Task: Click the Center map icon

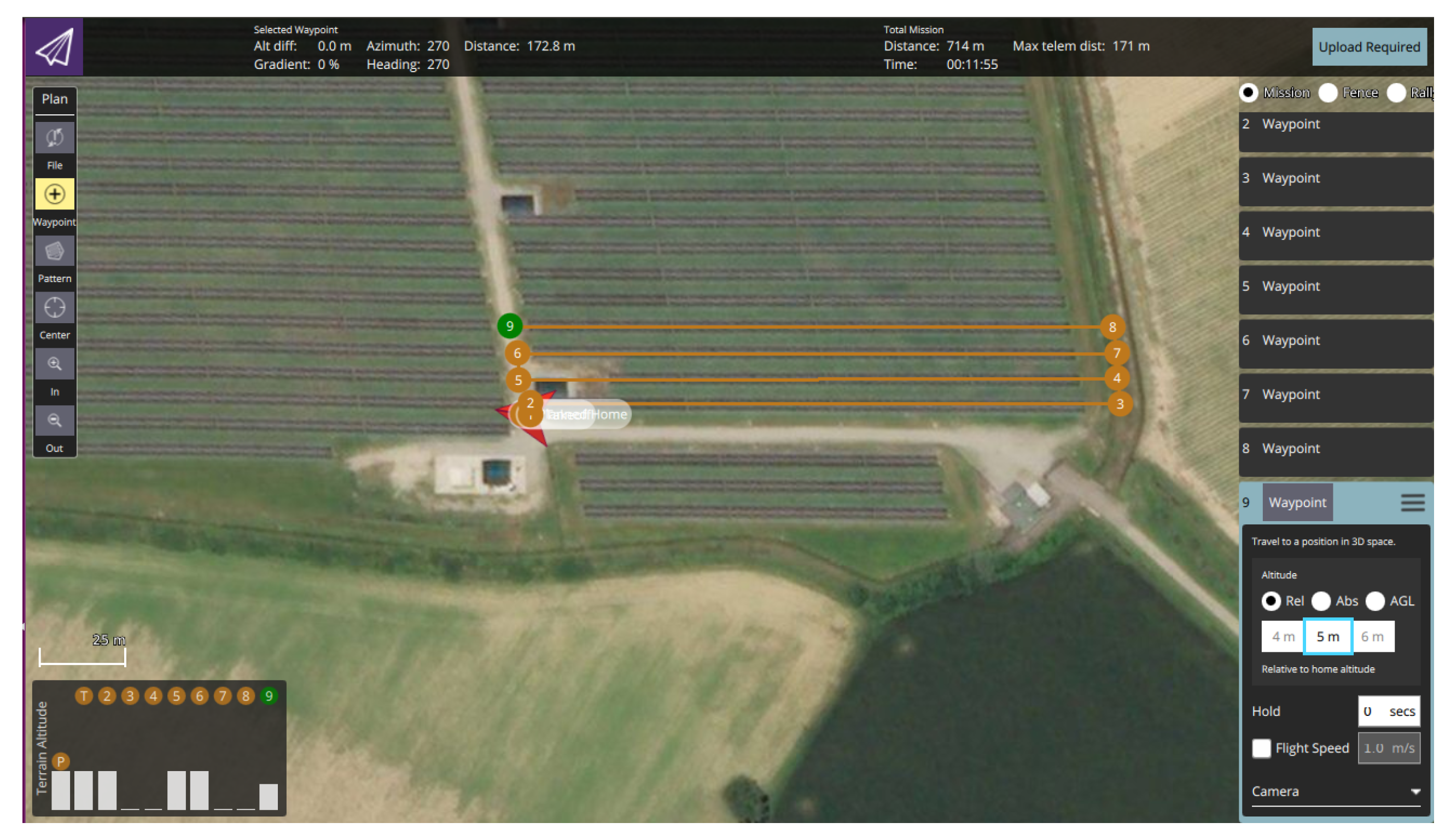Action: [55, 307]
